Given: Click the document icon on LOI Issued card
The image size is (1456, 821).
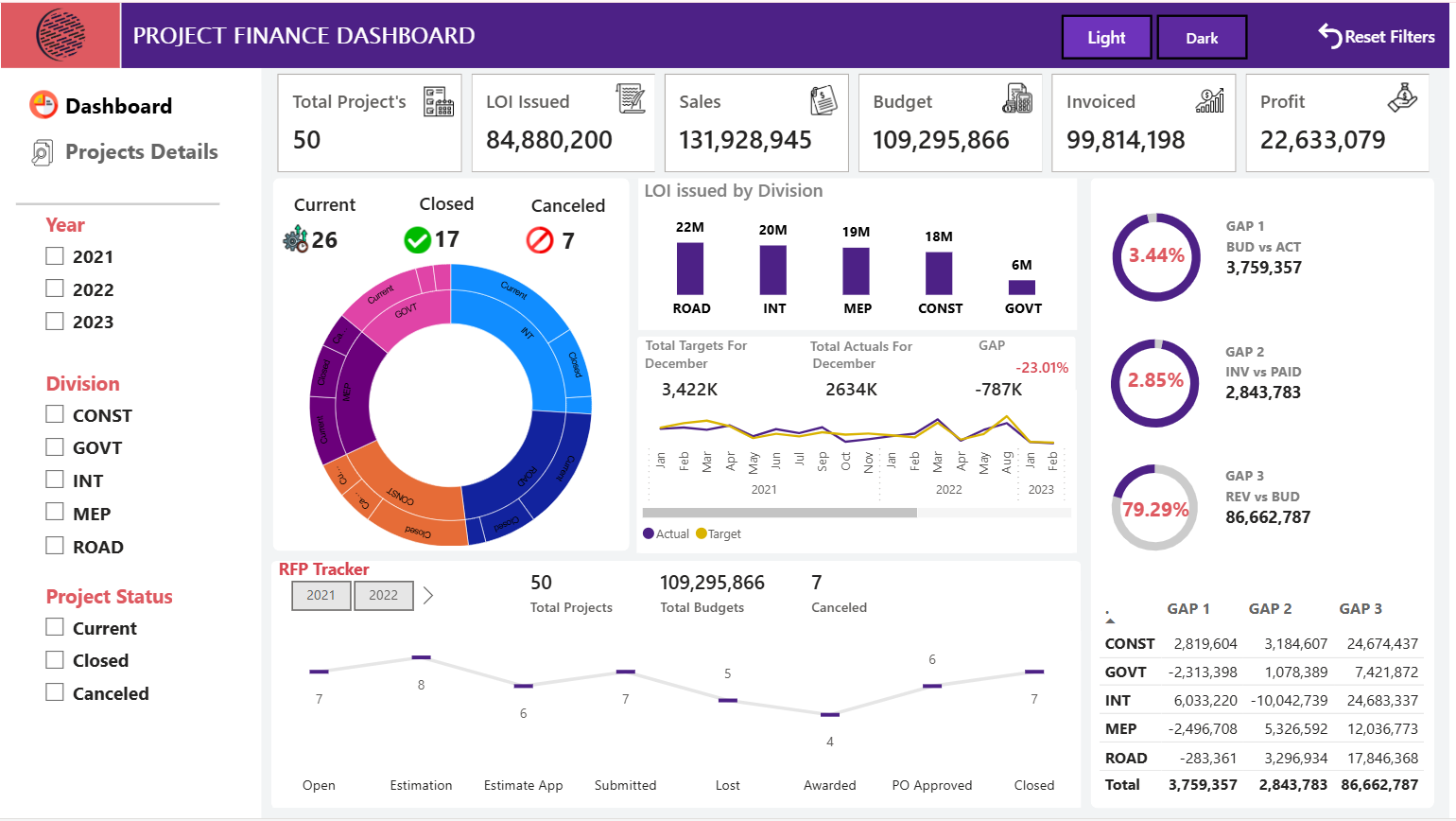Looking at the screenshot, I should [632, 98].
